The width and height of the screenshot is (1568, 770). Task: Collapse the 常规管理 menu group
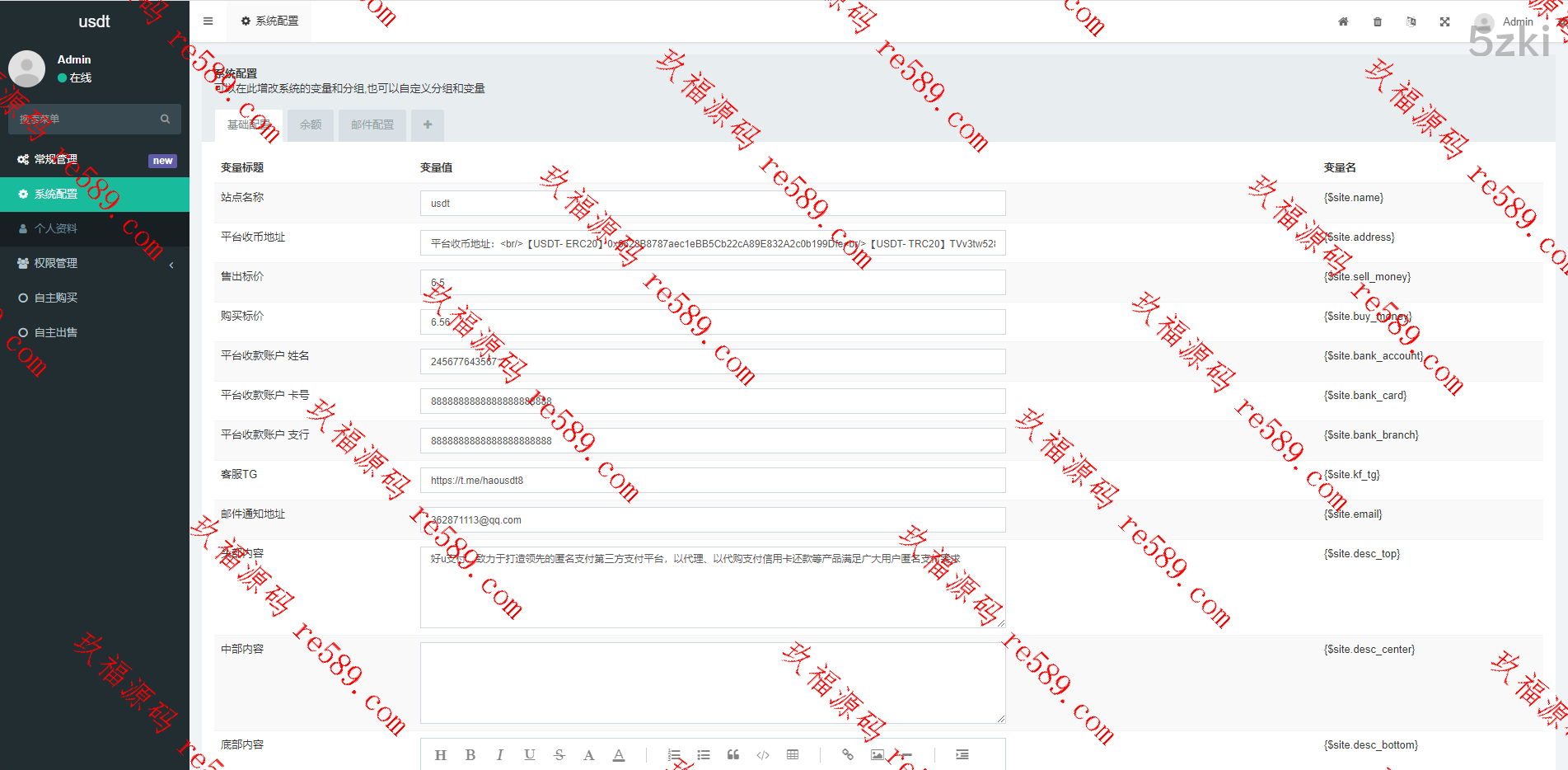coord(95,160)
